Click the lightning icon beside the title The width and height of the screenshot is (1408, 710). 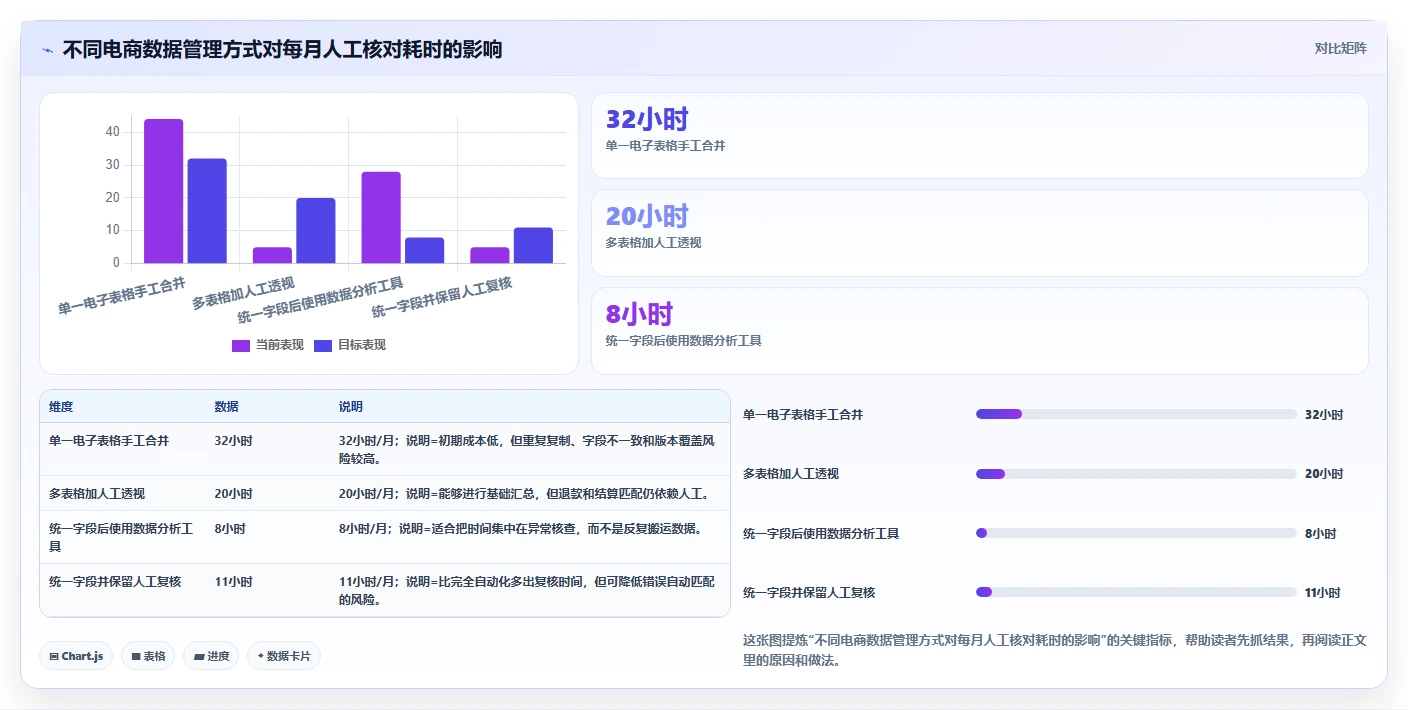47,49
